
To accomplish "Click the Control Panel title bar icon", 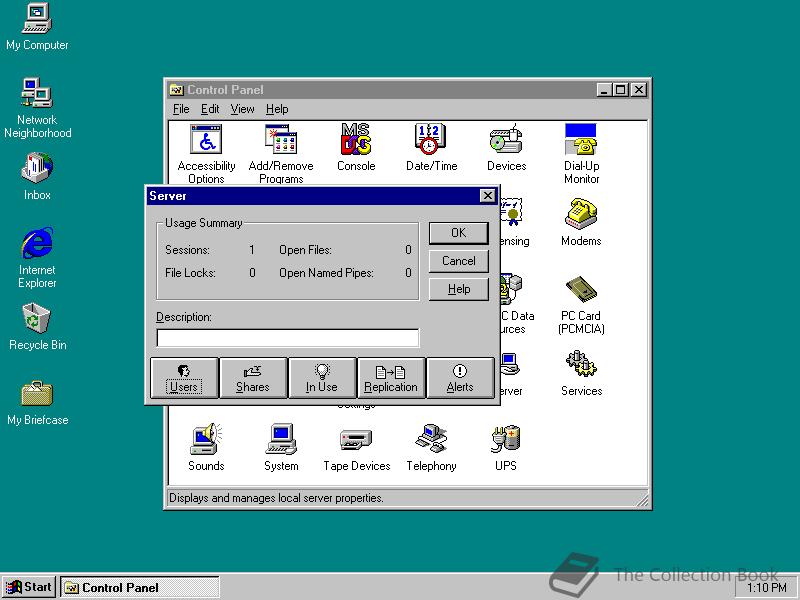I will tap(176, 90).
